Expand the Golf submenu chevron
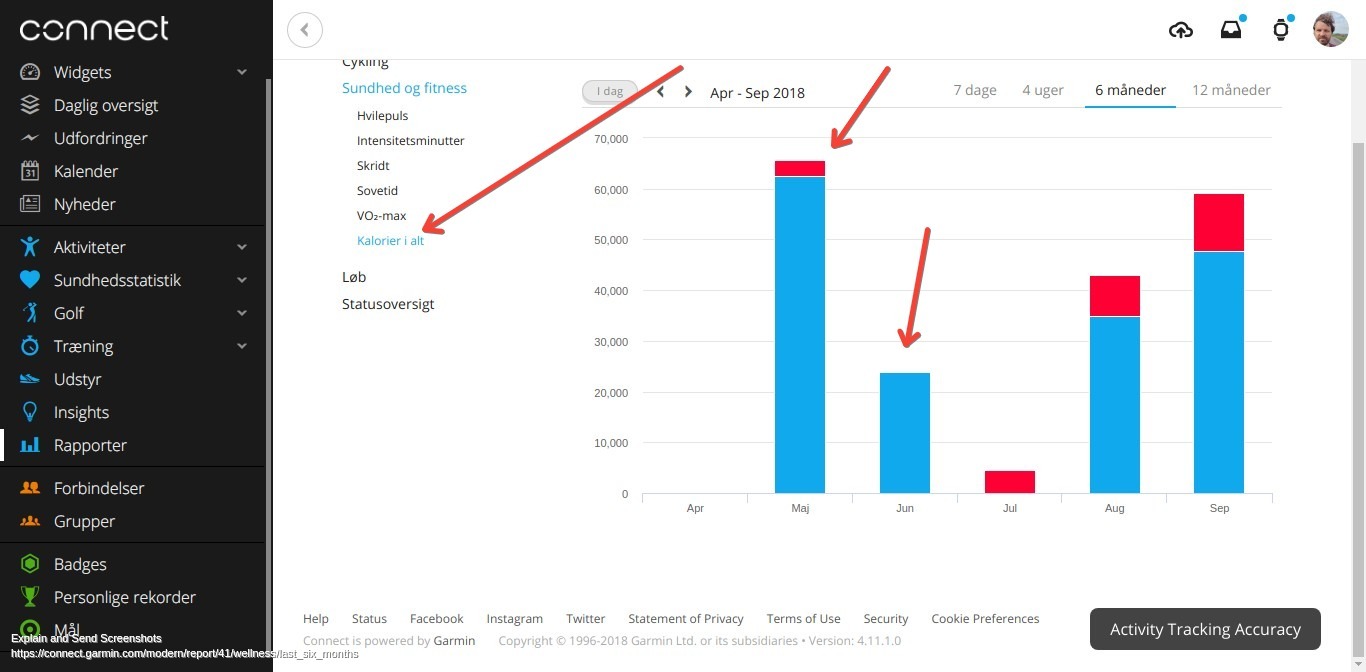 242,313
